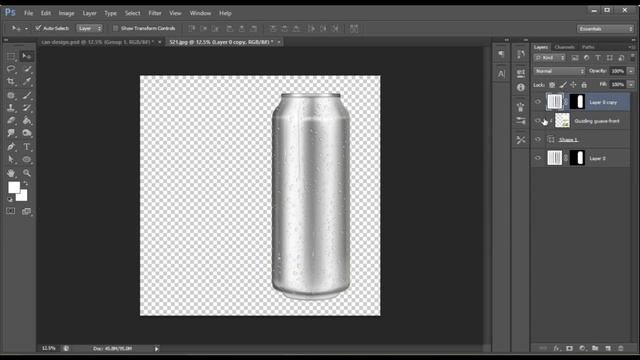Toggle Quick Mask mode
The height and width of the screenshot is (360, 640).
pos(11,211)
